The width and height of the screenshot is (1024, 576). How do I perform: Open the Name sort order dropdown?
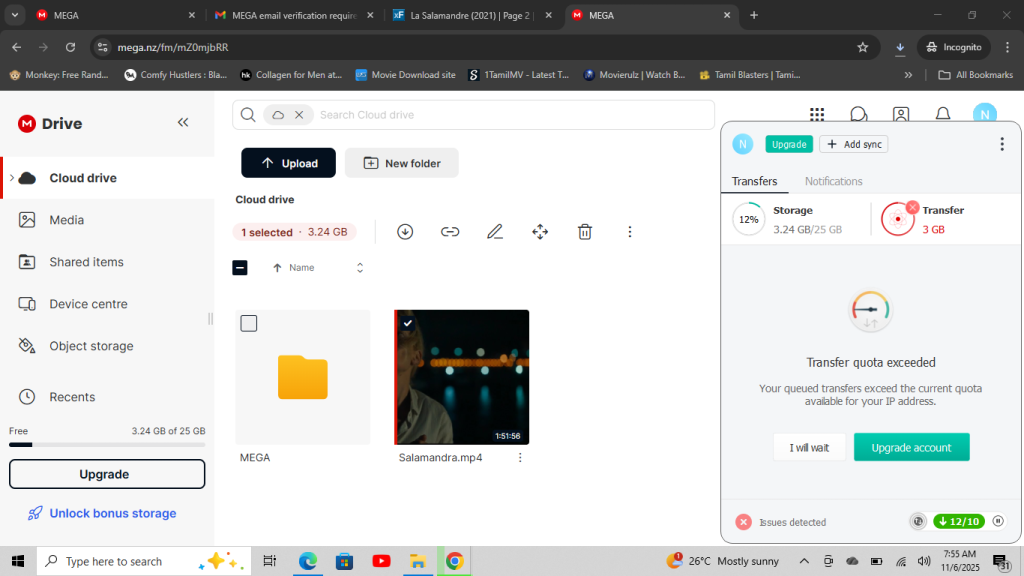point(360,268)
